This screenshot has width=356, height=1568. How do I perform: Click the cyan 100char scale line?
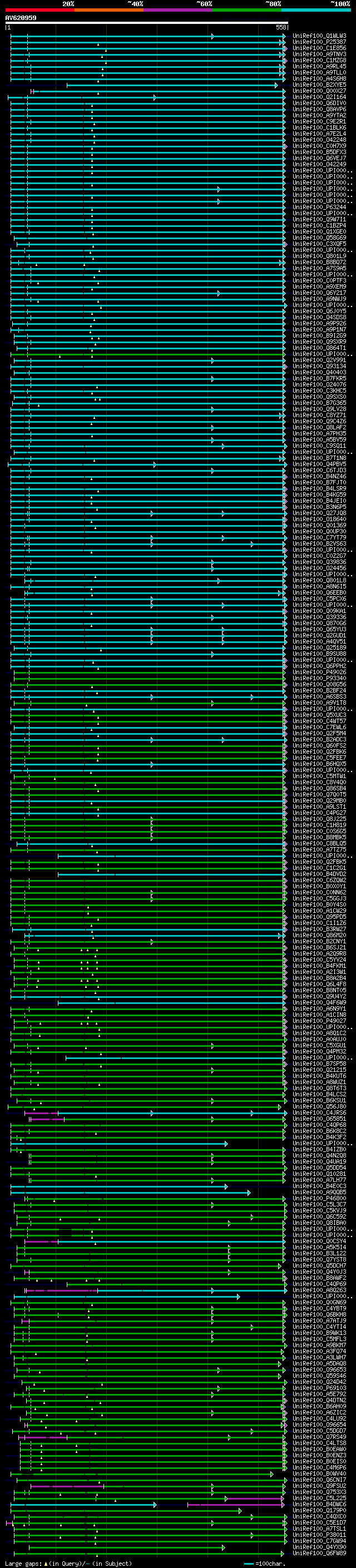[248, 1564]
